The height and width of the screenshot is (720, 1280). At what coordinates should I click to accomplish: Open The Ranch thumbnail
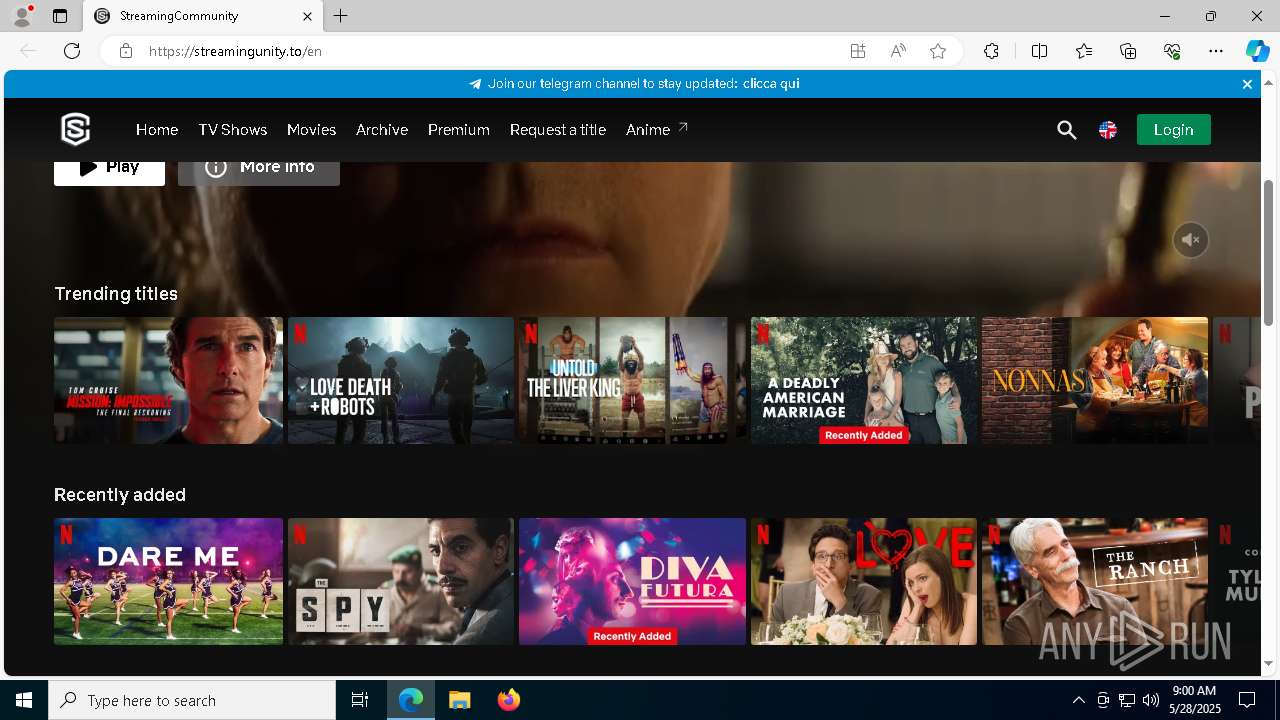point(1095,581)
